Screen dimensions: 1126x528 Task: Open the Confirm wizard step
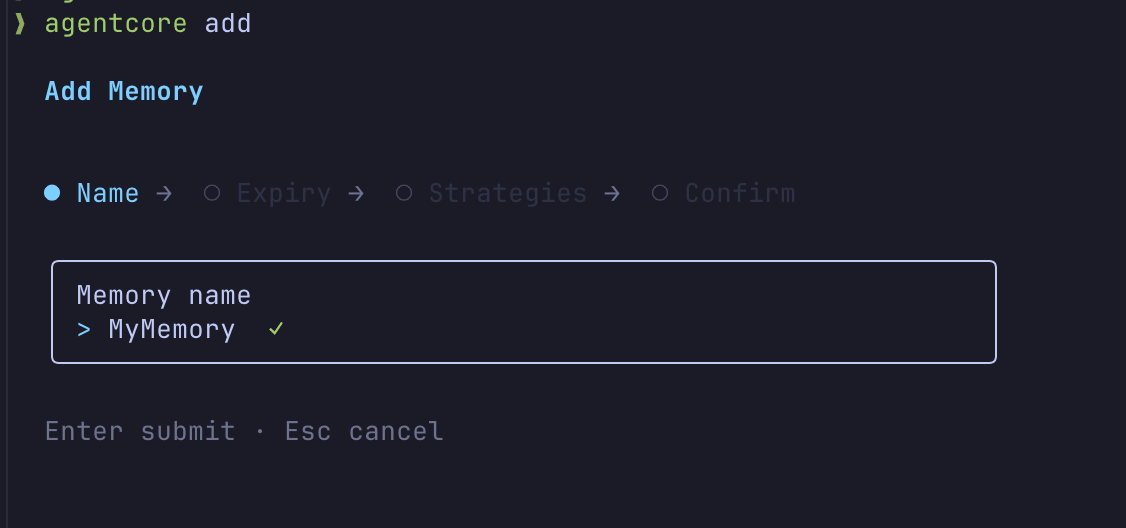pyautogui.click(x=740, y=193)
